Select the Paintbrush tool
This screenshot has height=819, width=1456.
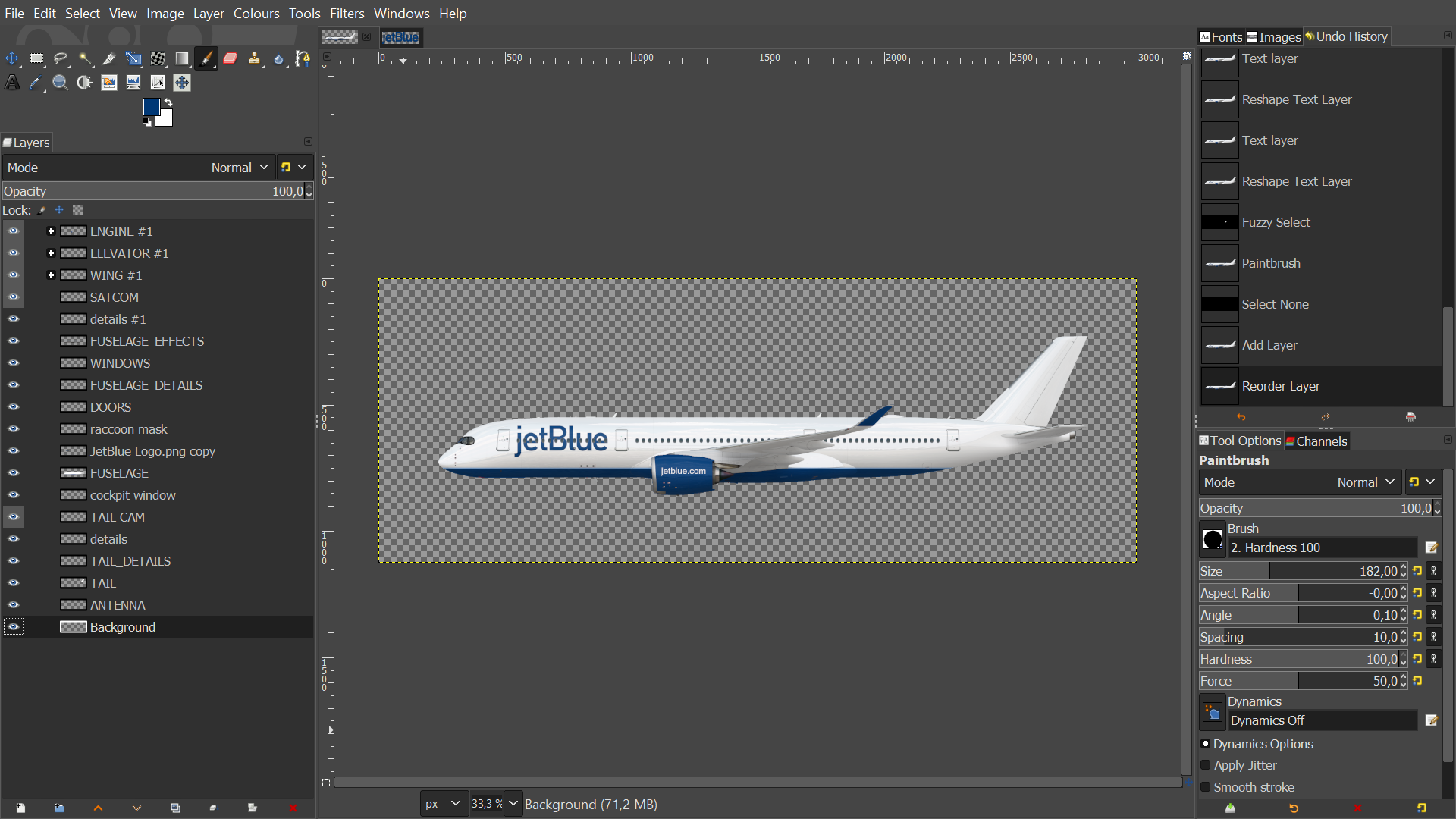206,58
